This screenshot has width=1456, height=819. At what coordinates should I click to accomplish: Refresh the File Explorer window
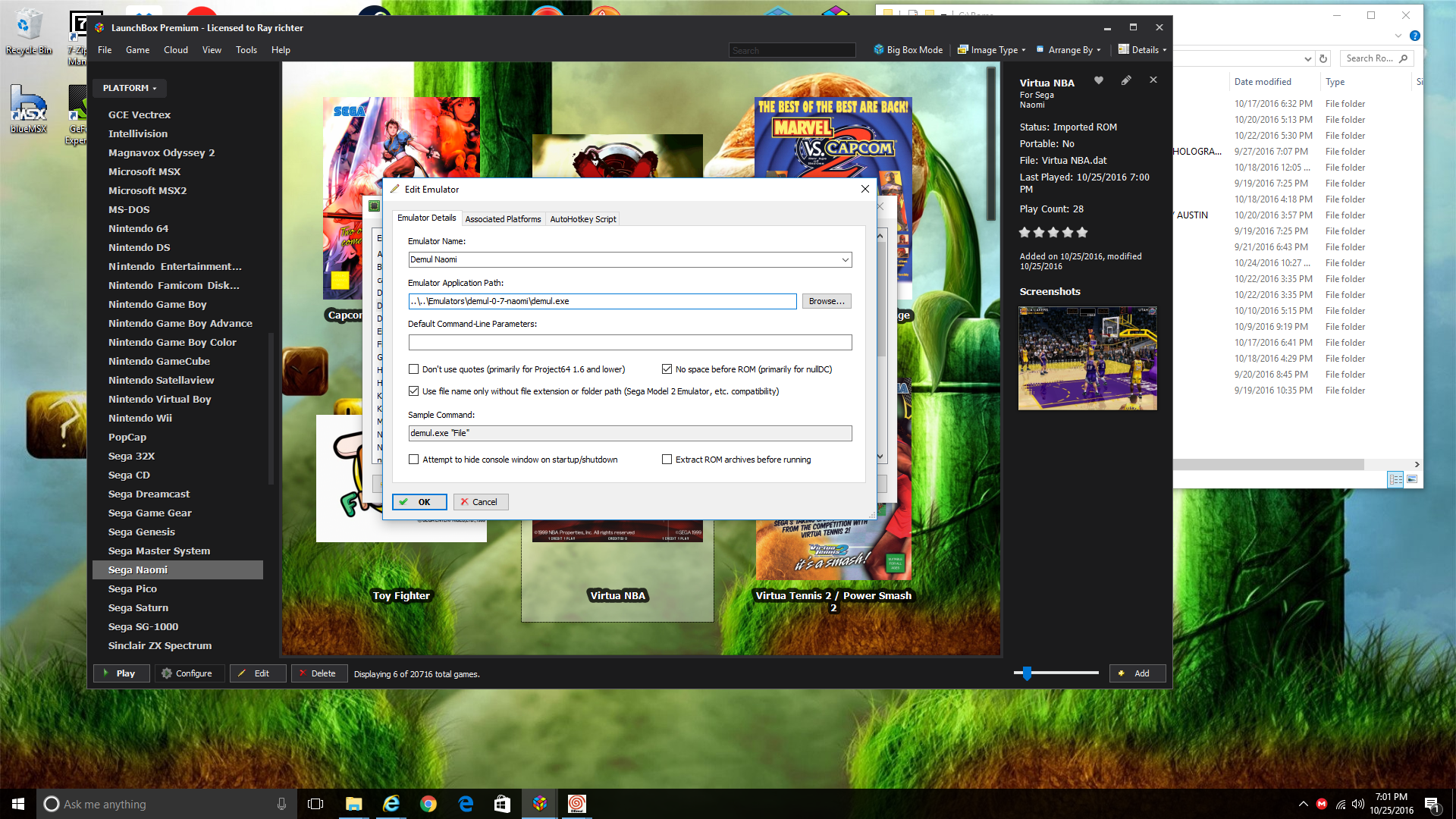(x=1323, y=58)
